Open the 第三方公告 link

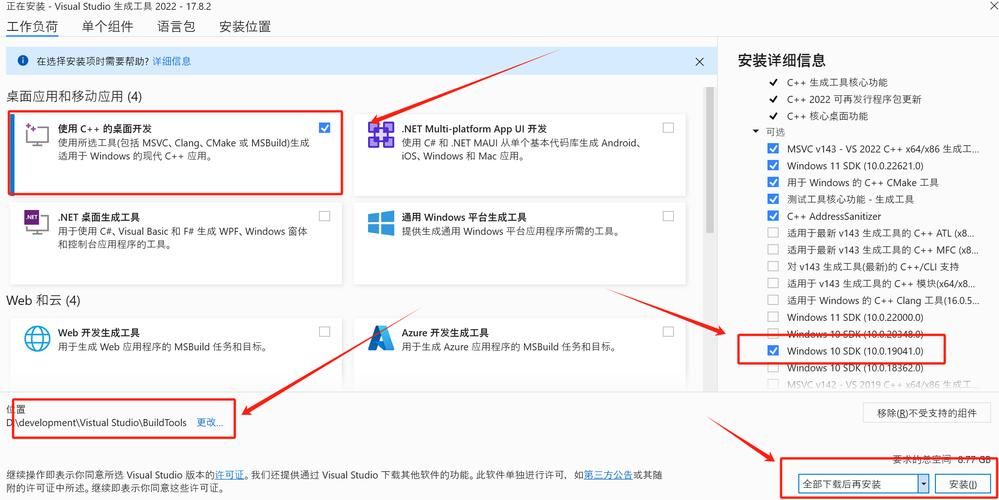[608, 475]
